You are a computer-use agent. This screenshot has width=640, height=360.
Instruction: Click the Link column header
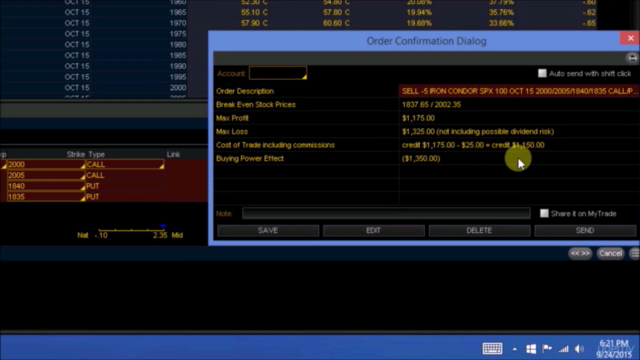(x=173, y=154)
